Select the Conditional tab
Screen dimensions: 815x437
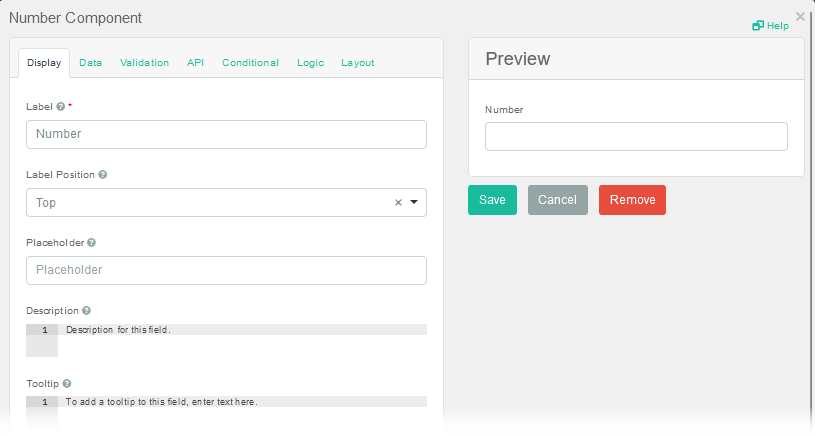click(250, 63)
